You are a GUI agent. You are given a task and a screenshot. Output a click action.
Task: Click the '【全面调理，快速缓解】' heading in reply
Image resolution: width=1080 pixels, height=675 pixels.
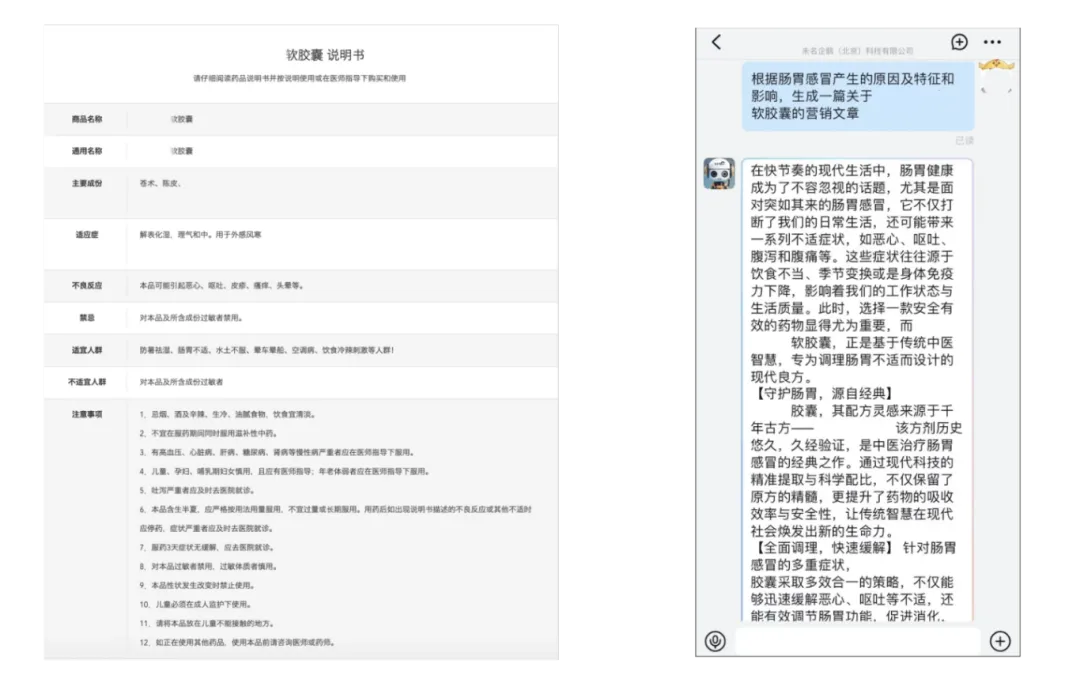click(x=824, y=548)
